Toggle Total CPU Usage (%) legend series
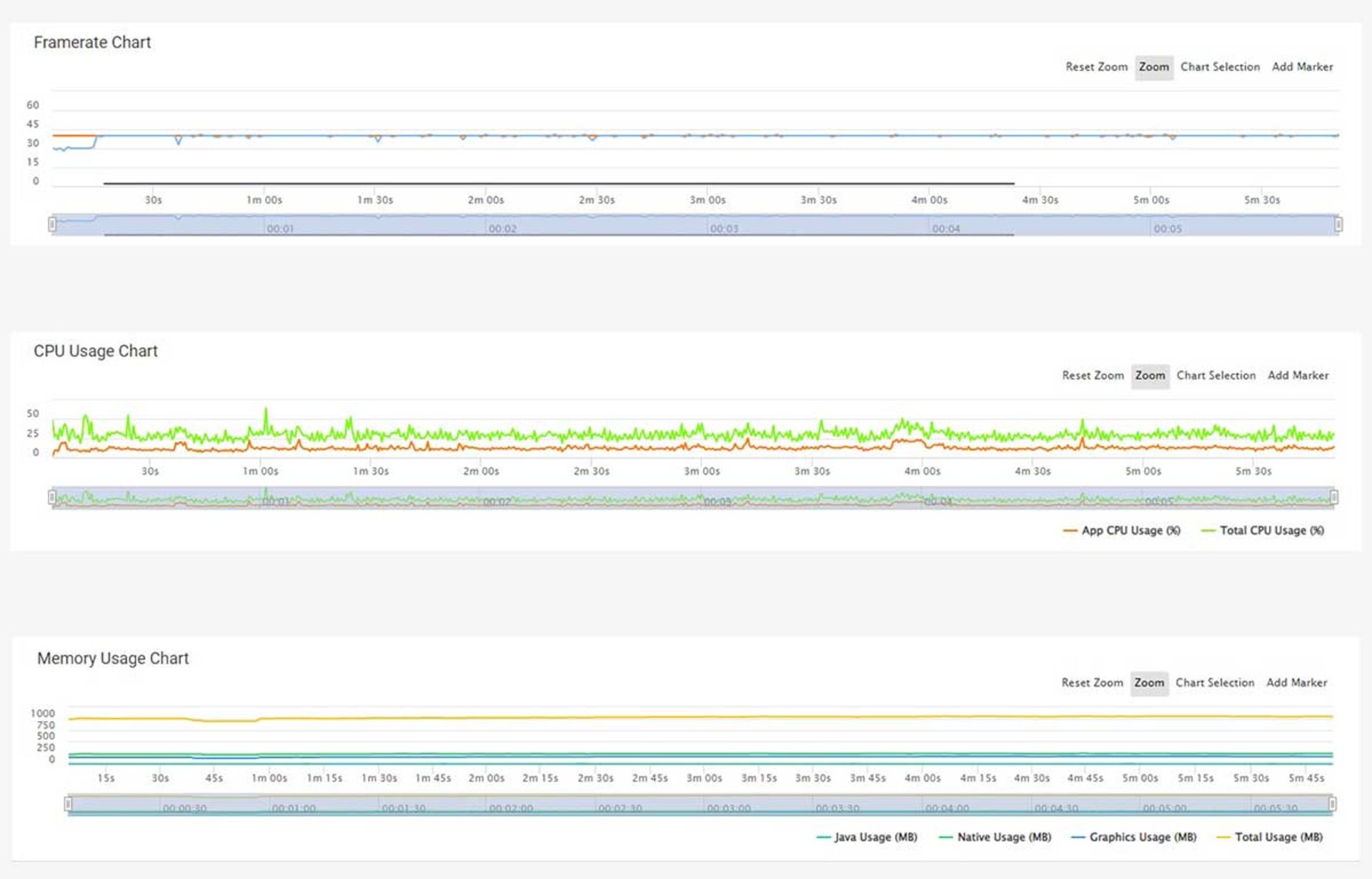This screenshot has width=1372, height=879. (x=1263, y=530)
